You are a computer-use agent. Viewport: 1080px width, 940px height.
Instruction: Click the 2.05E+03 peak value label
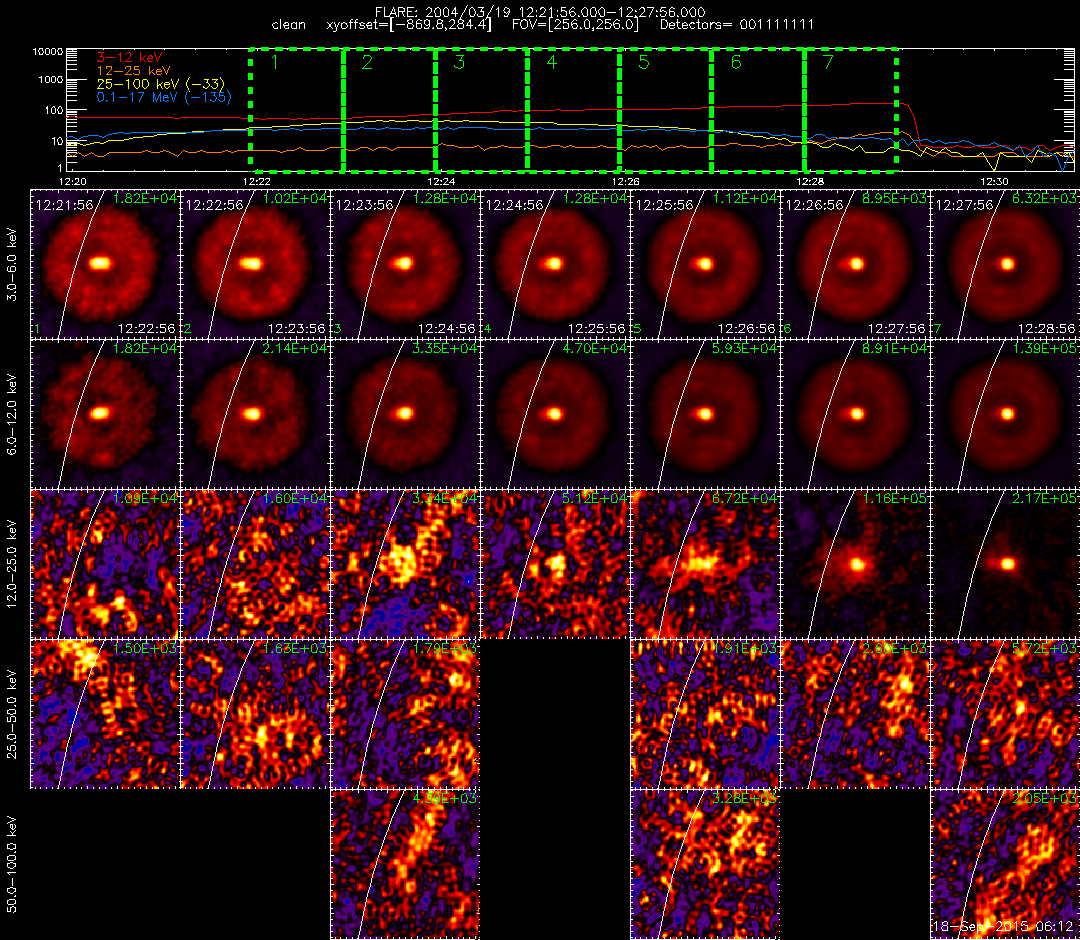click(x=1044, y=799)
